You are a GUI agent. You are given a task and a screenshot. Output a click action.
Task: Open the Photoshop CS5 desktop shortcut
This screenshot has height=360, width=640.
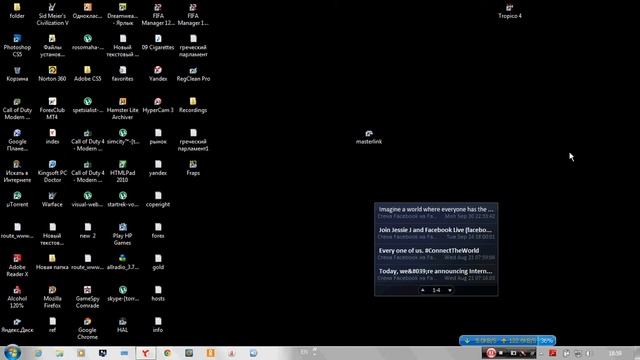17,45
